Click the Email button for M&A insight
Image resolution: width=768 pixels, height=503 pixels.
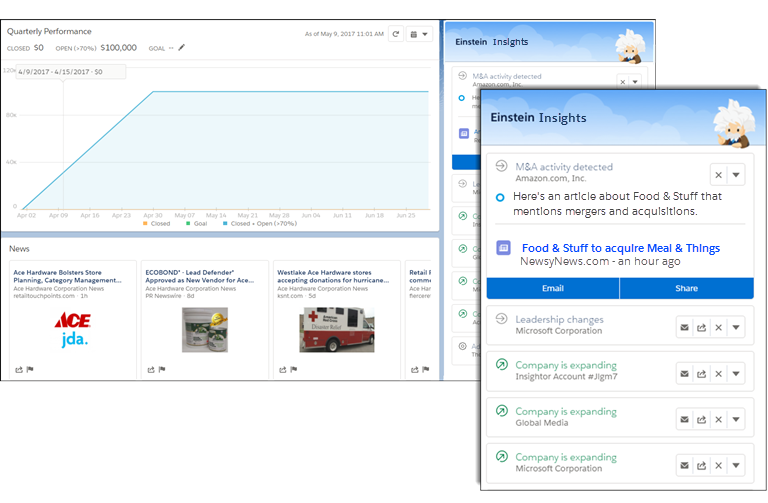click(553, 288)
